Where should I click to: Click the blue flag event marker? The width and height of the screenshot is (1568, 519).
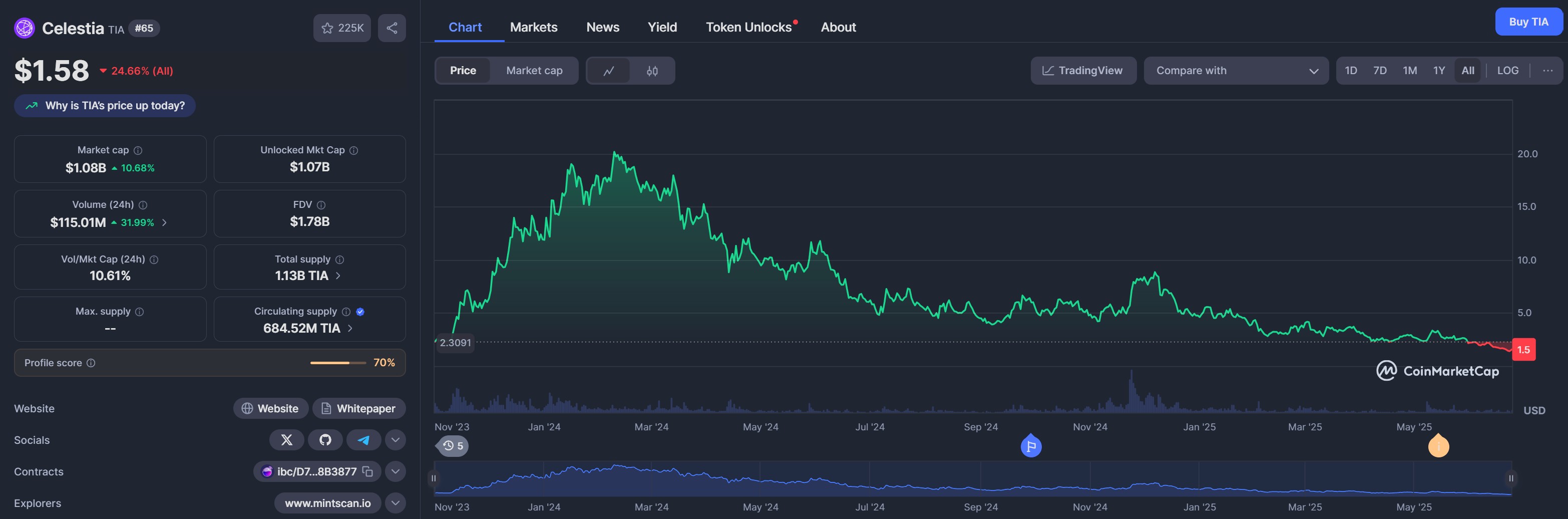point(1030,446)
